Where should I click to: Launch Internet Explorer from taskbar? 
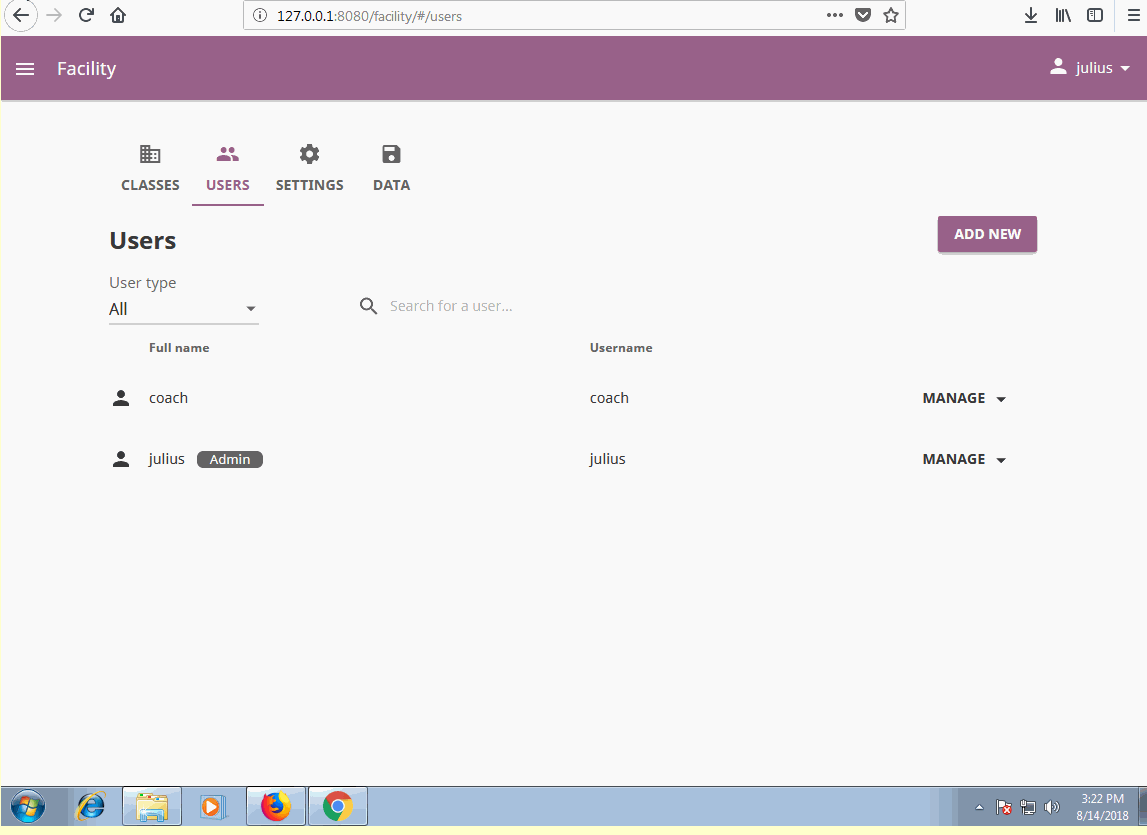91,806
